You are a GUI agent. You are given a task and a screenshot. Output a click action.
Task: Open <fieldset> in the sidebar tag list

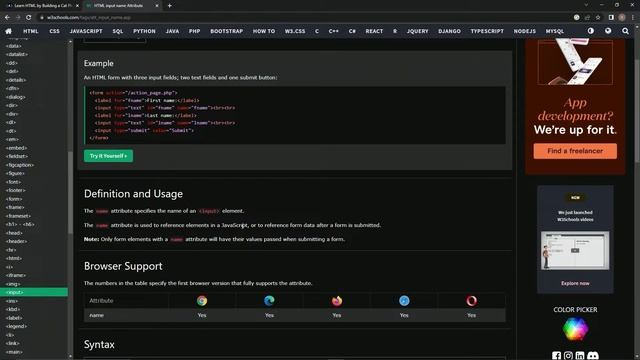pos(17,156)
